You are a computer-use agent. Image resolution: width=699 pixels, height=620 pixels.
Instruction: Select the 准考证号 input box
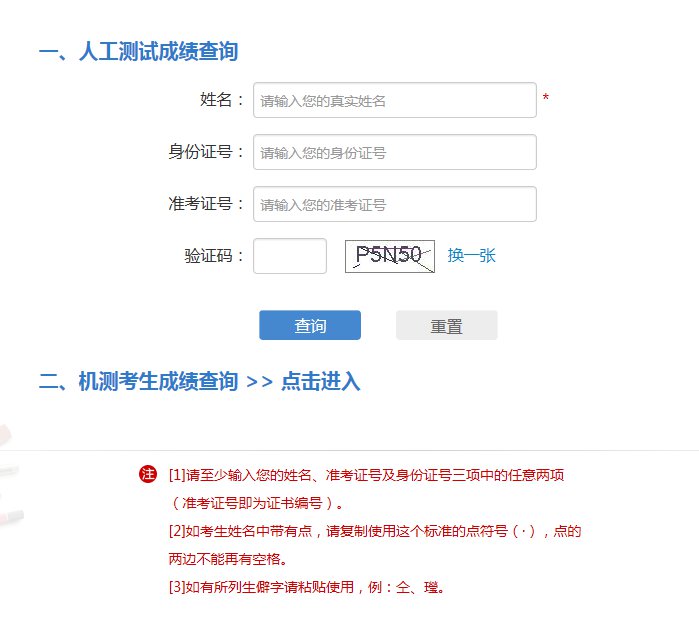[x=394, y=204]
